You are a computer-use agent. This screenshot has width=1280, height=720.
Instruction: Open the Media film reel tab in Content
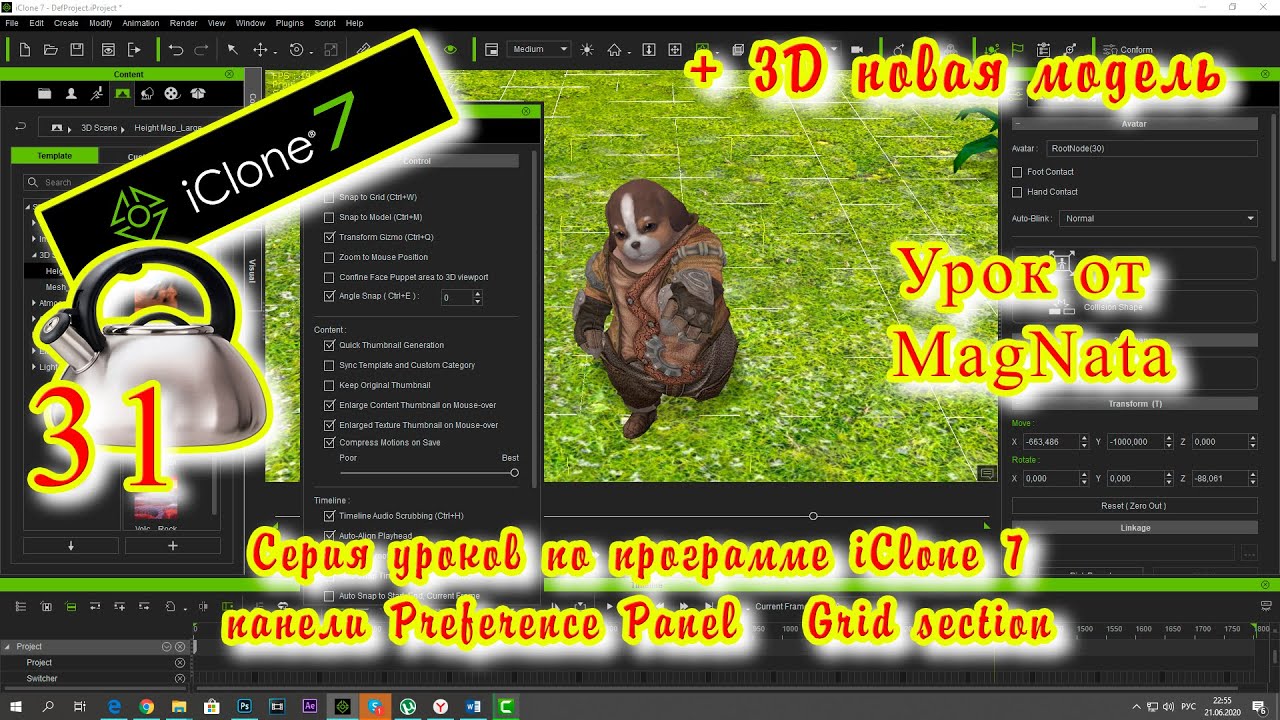tap(172, 93)
